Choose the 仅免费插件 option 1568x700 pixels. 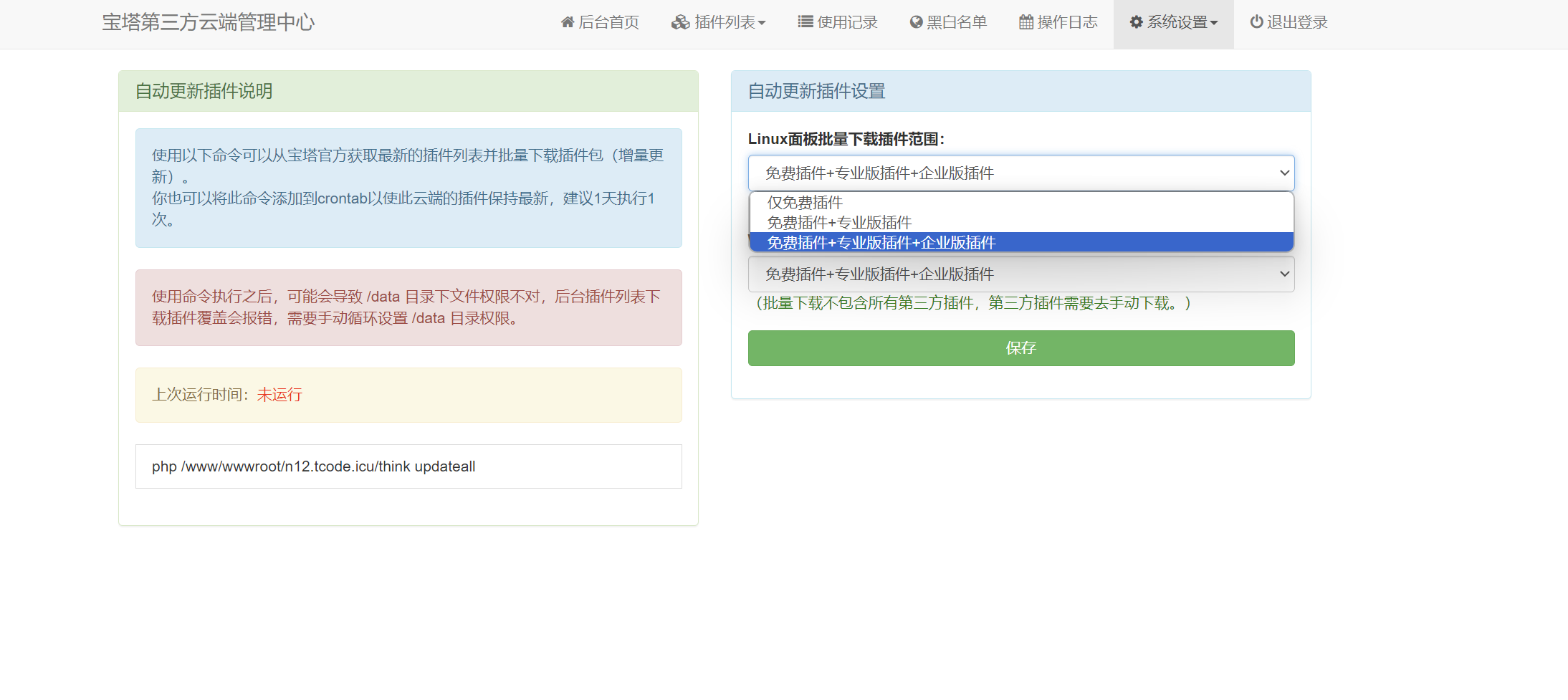[x=1021, y=203]
